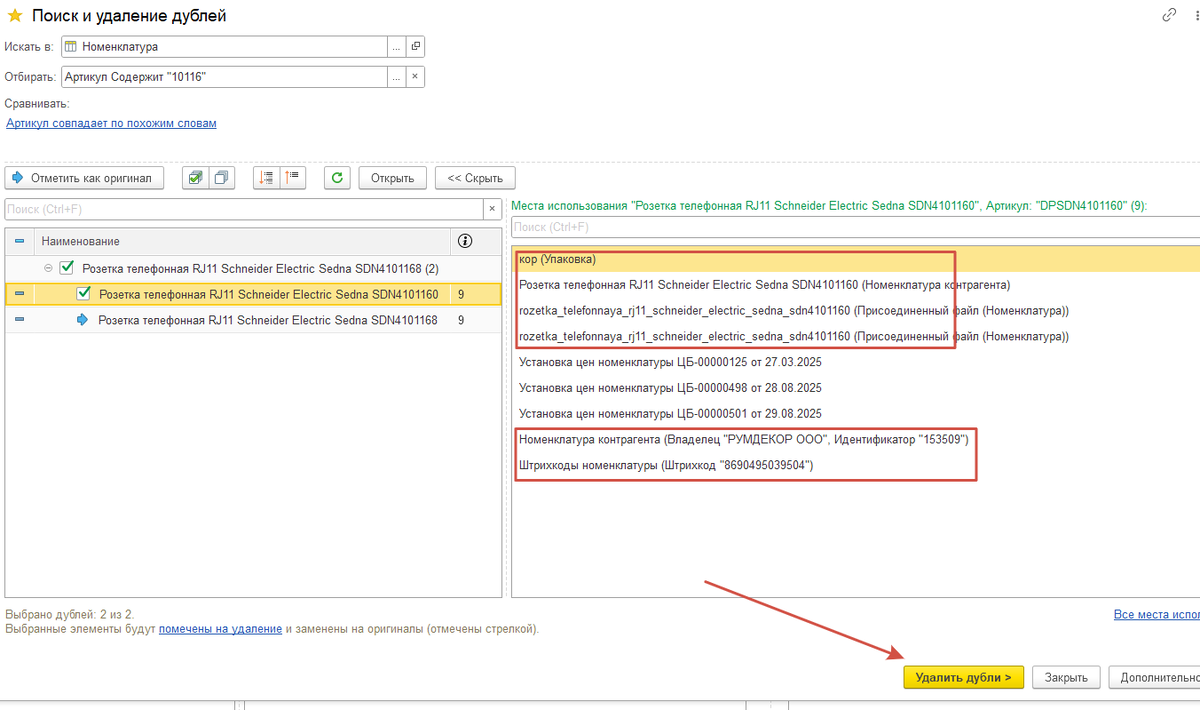Focus the left panel search field

click(244, 209)
